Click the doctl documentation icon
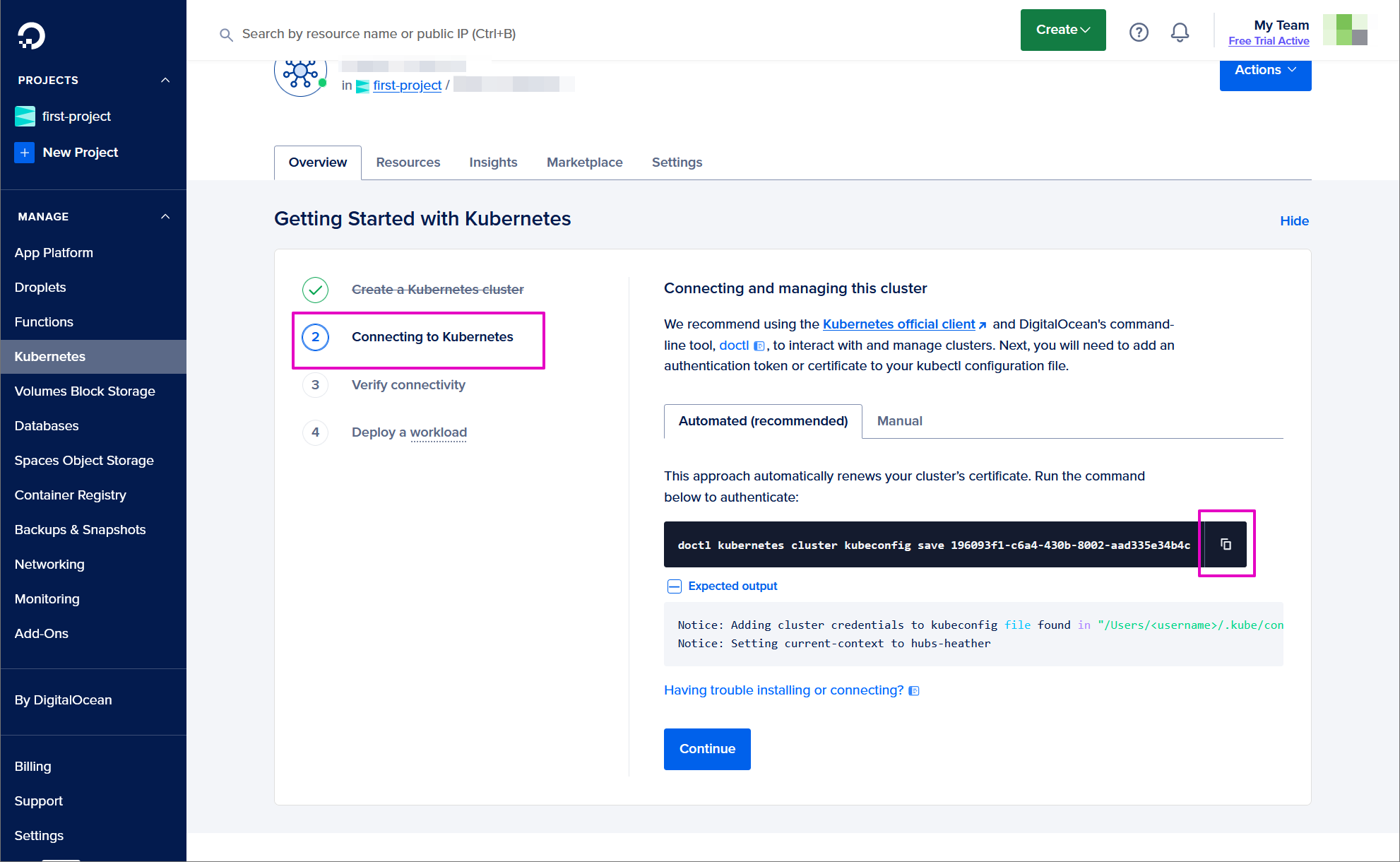Viewport: 1400px width, 862px height. [x=759, y=346]
